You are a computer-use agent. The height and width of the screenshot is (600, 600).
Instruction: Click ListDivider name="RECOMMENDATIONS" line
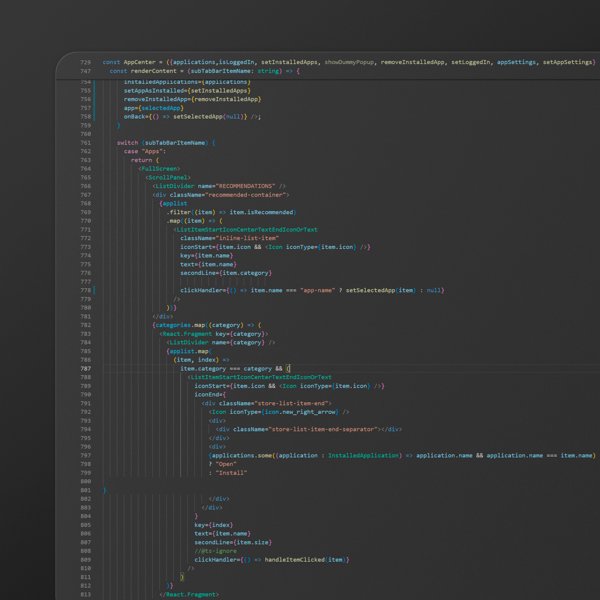pyautogui.click(x=219, y=186)
